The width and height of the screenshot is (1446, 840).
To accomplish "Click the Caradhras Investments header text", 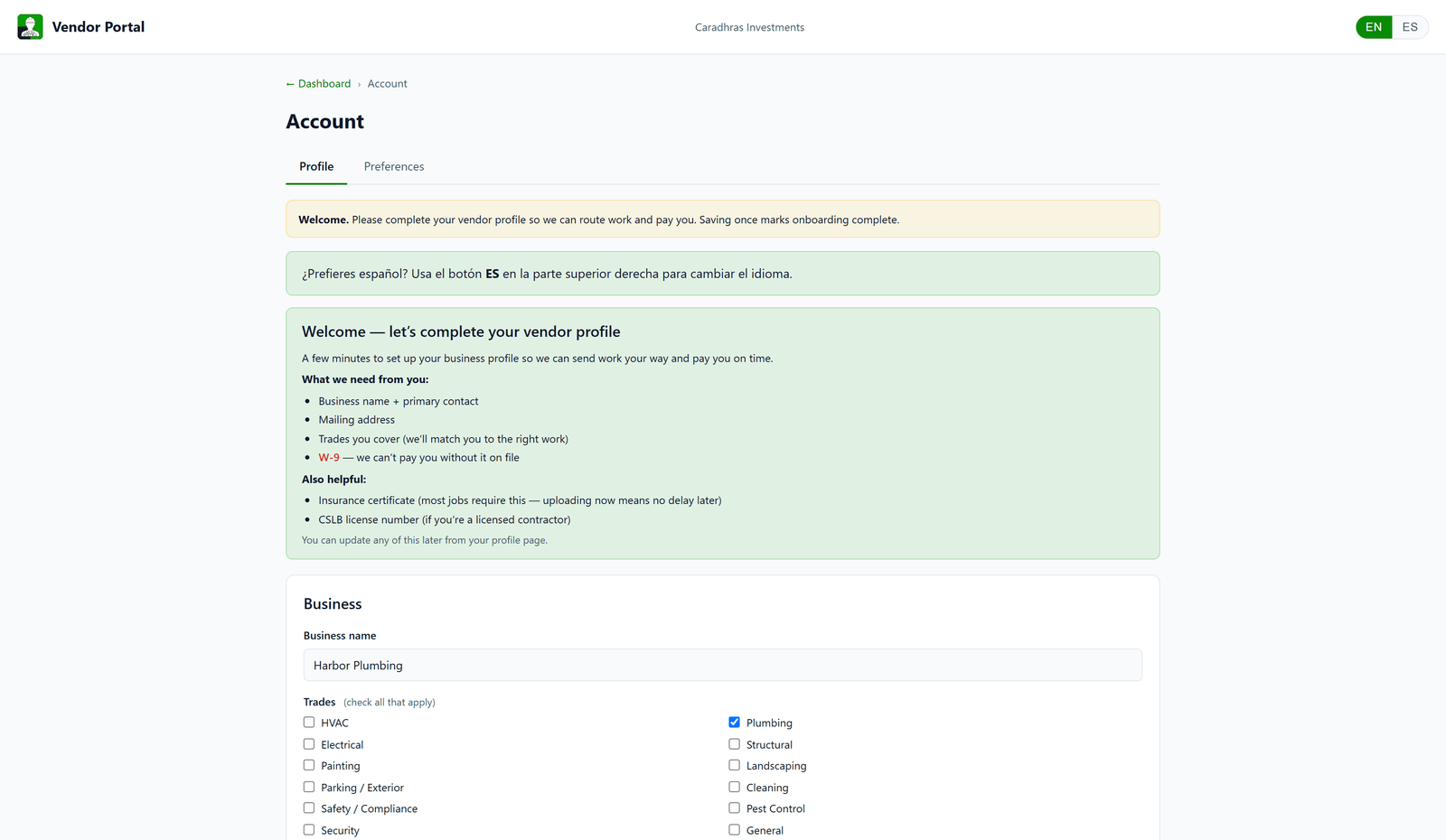I will tap(749, 27).
